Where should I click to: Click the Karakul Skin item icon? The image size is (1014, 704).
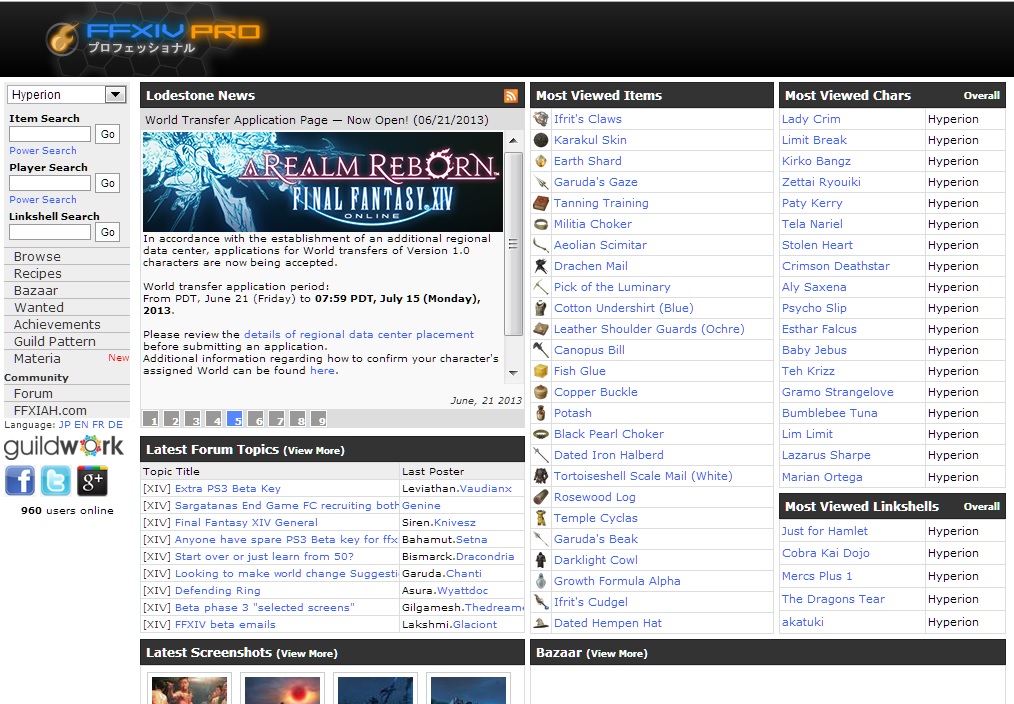(541, 140)
